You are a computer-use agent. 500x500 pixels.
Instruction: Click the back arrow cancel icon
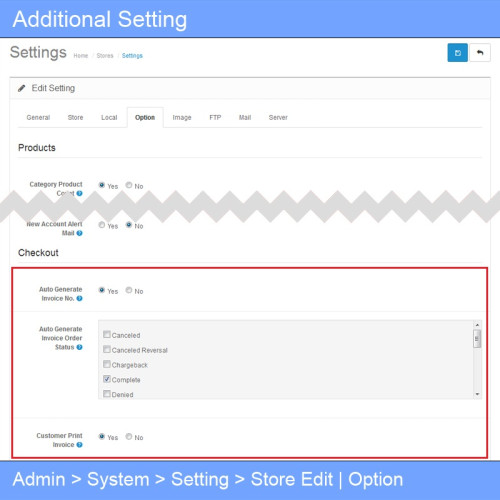point(480,53)
